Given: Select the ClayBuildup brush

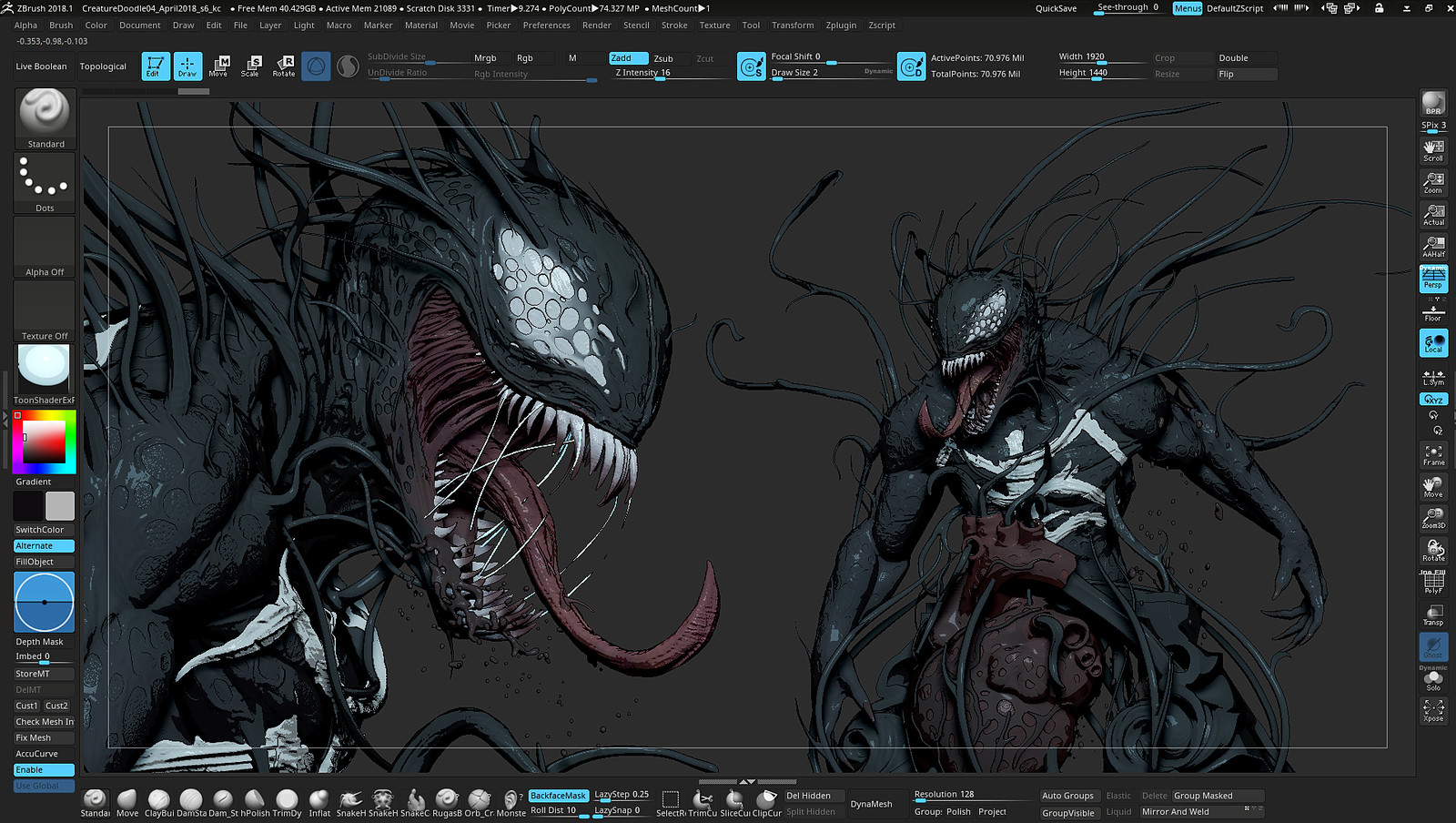Looking at the screenshot, I should point(159,802).
